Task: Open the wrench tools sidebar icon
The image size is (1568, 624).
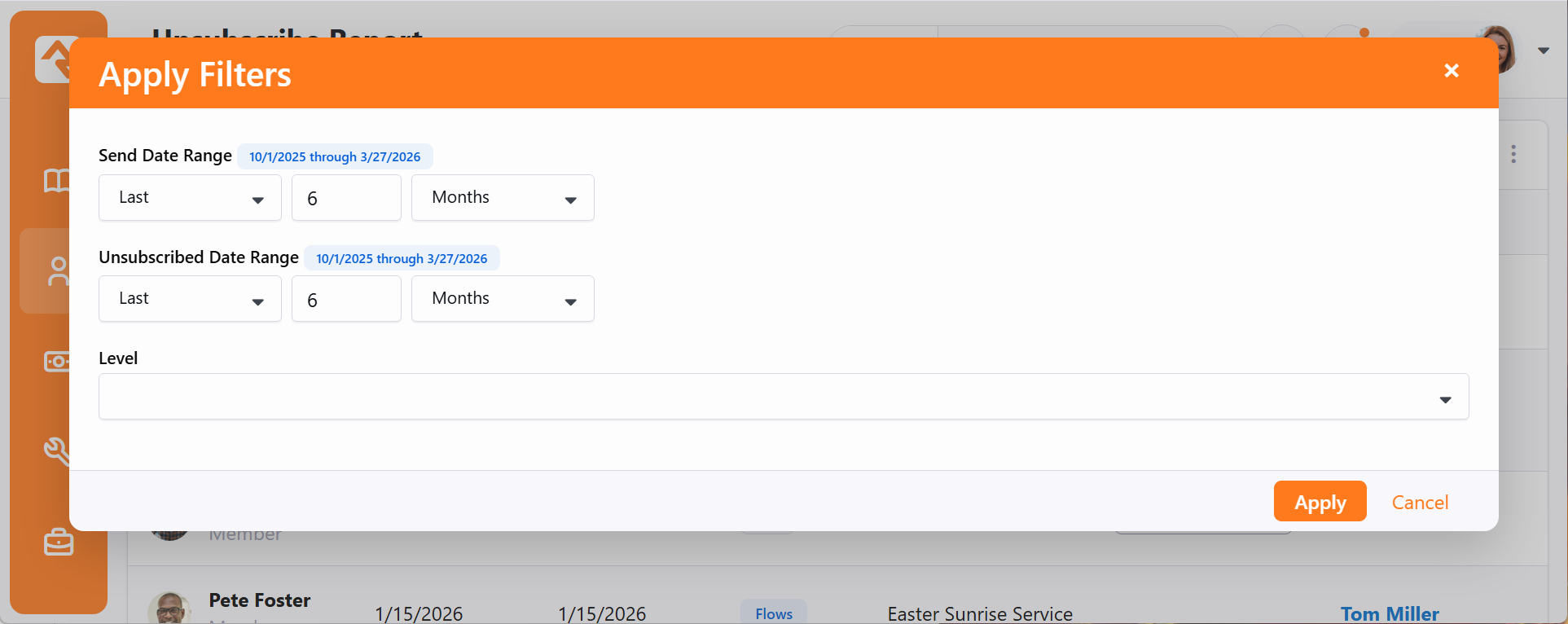Action: tap(55, 450)
